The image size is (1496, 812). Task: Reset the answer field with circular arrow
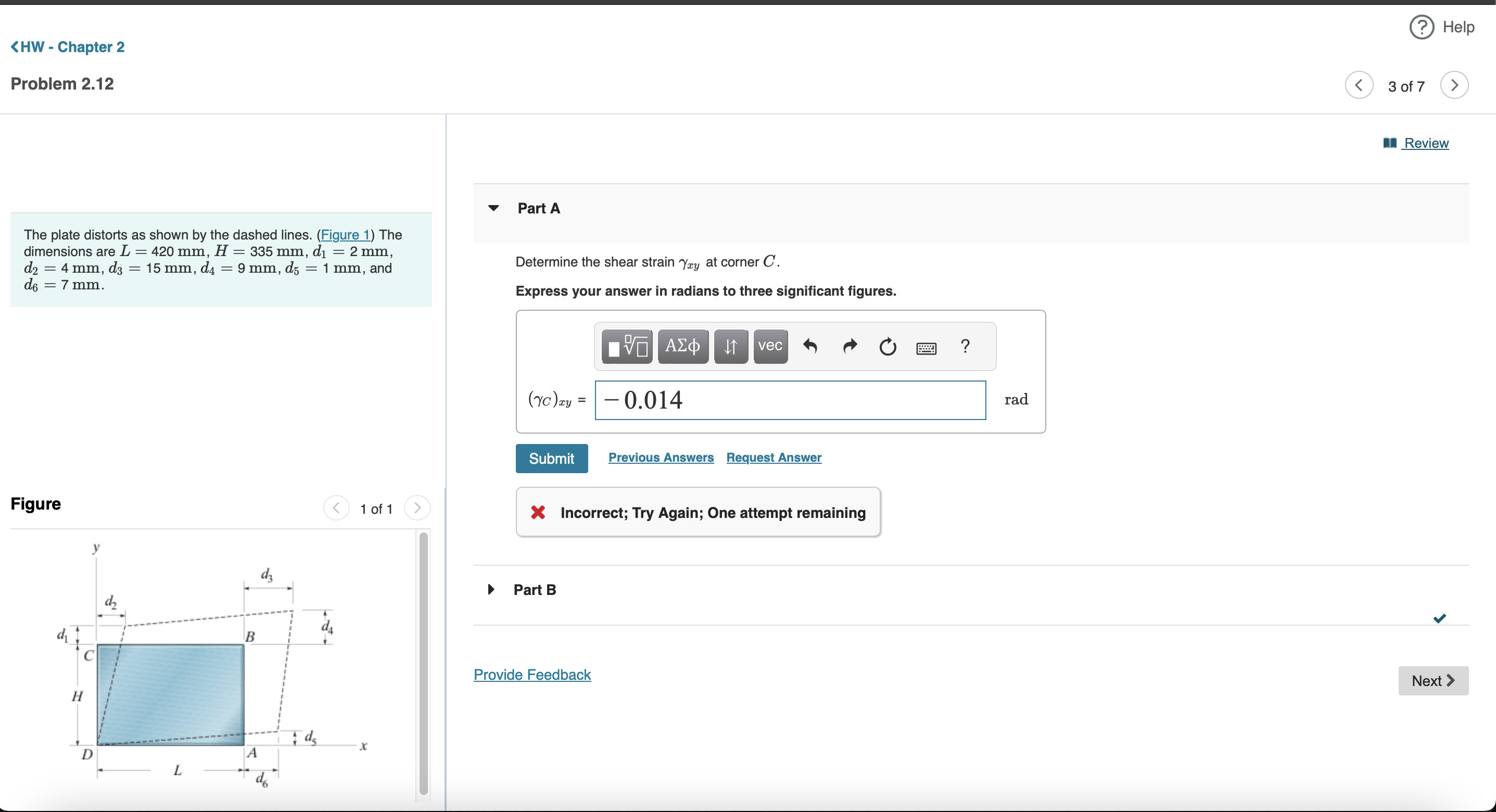tap(888, 347)
